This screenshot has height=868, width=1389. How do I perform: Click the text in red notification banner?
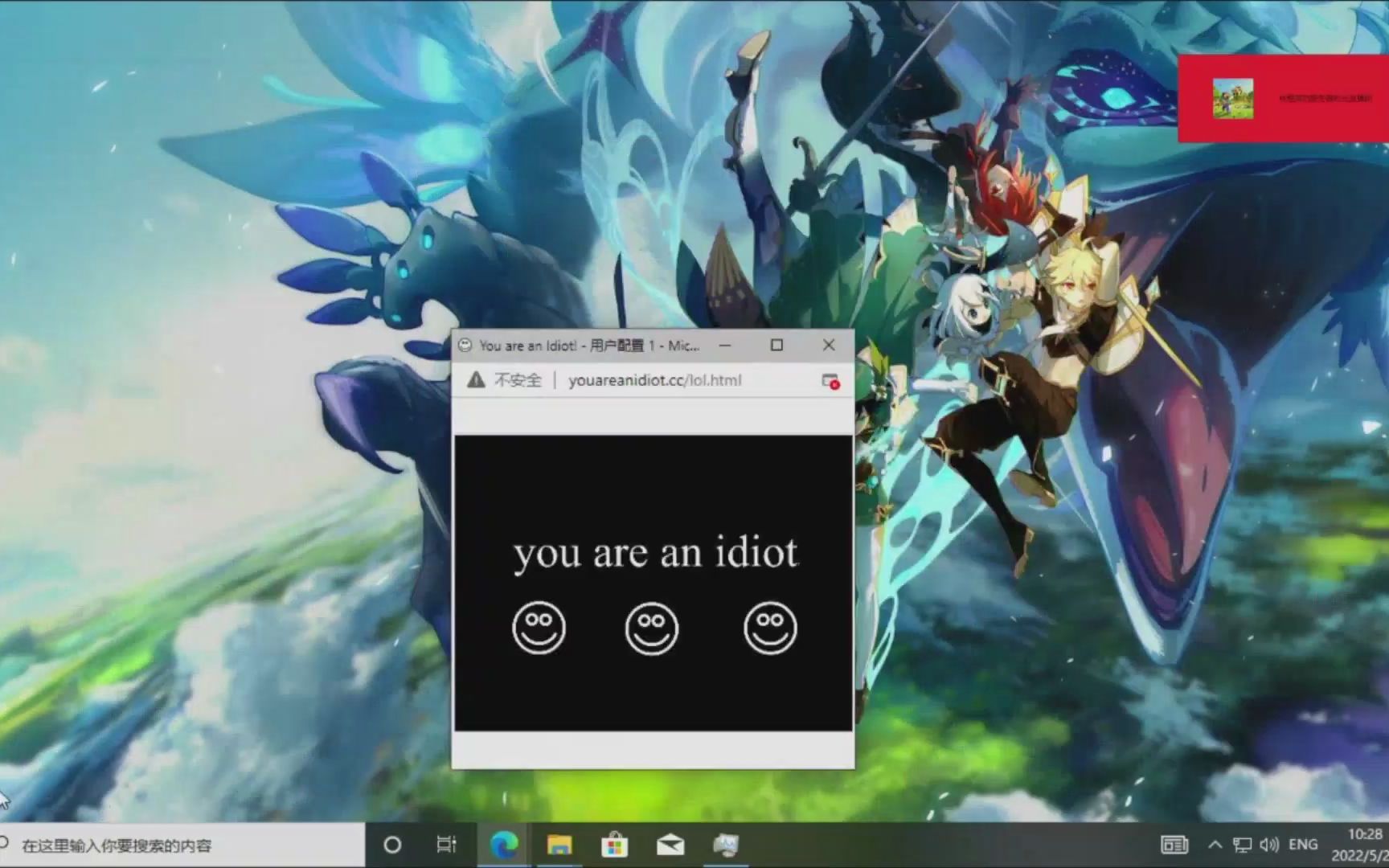click(x=1325, y=99)
